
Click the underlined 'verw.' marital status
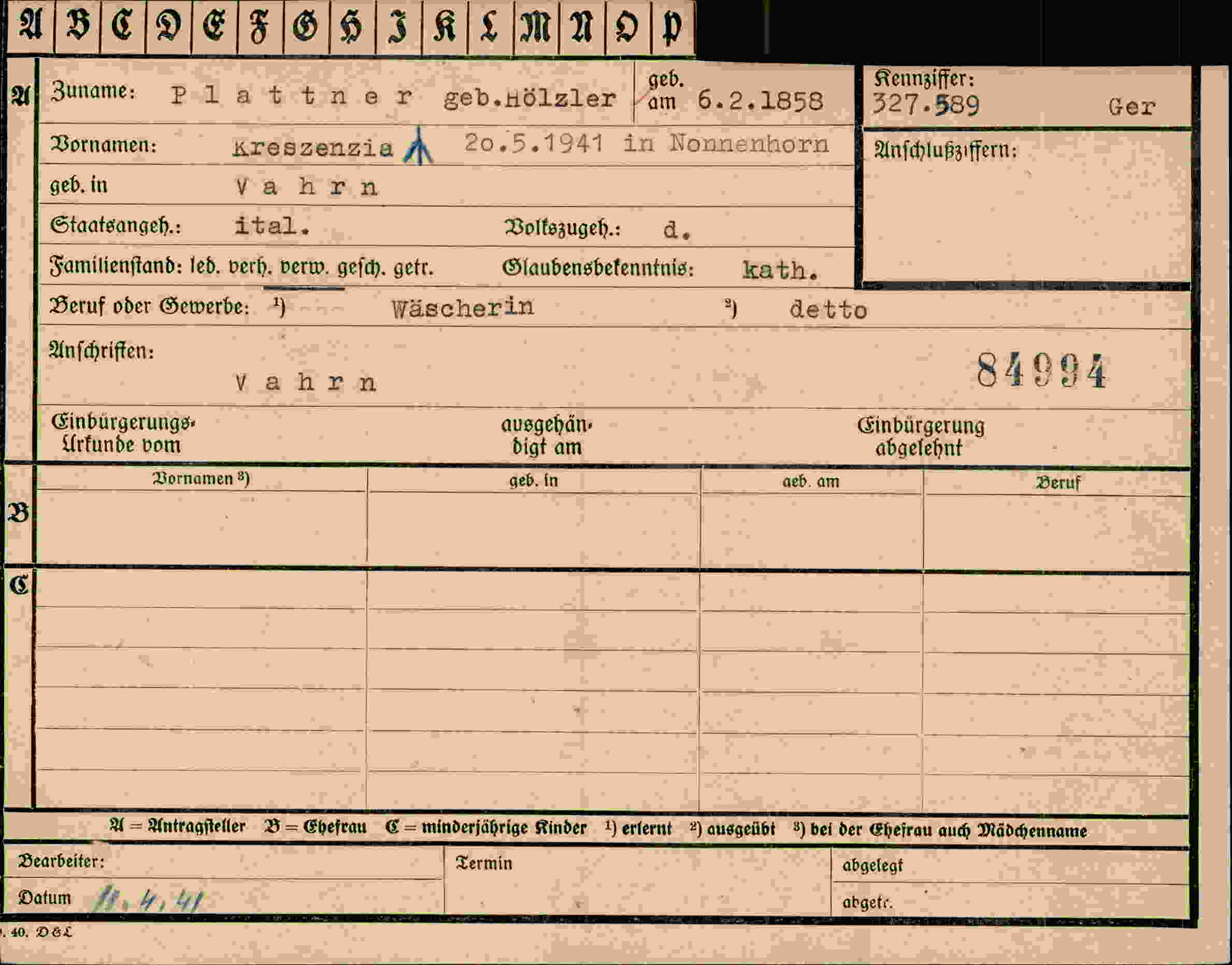tap(305, 267)
